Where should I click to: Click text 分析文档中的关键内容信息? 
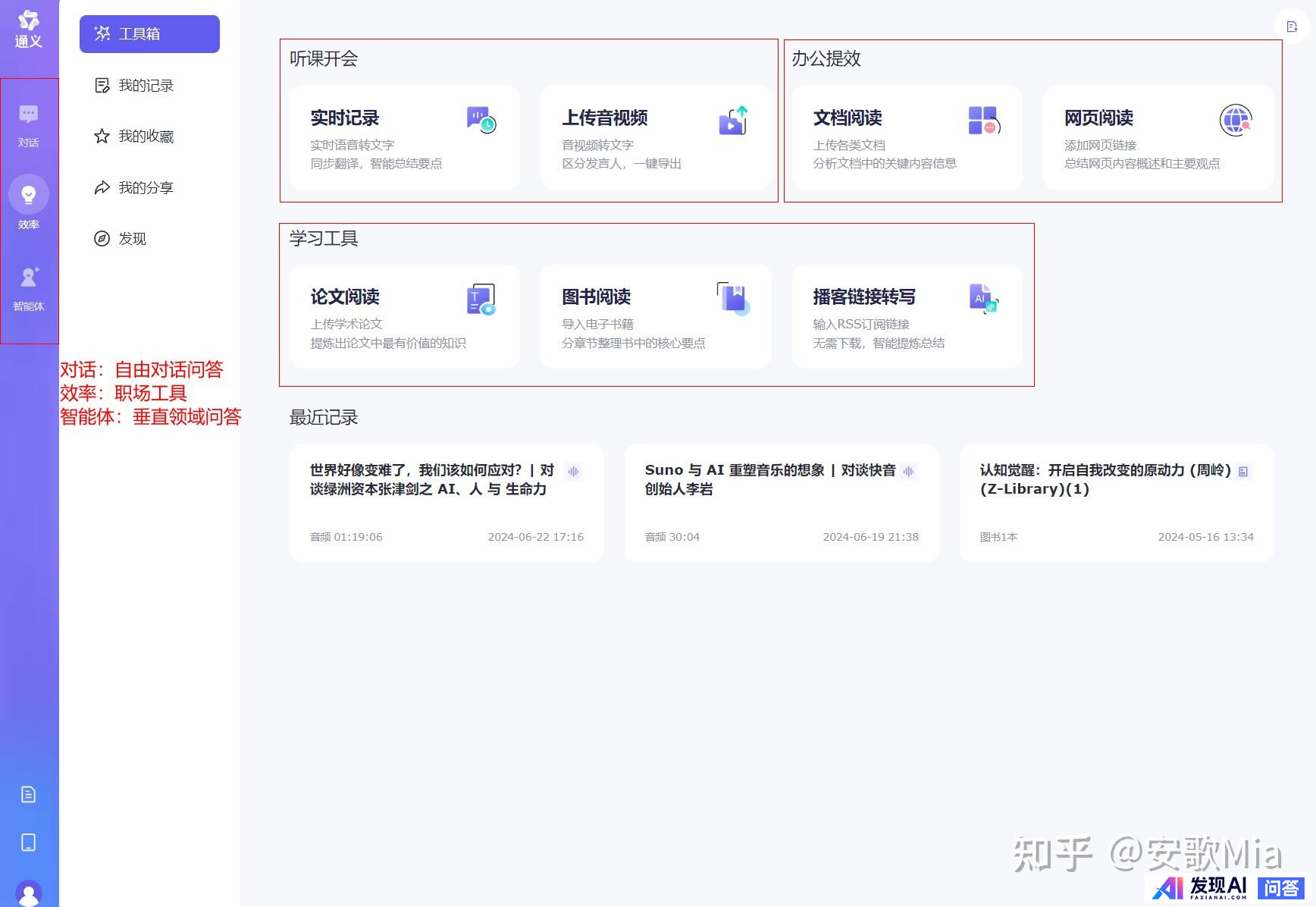pos(885,164)
